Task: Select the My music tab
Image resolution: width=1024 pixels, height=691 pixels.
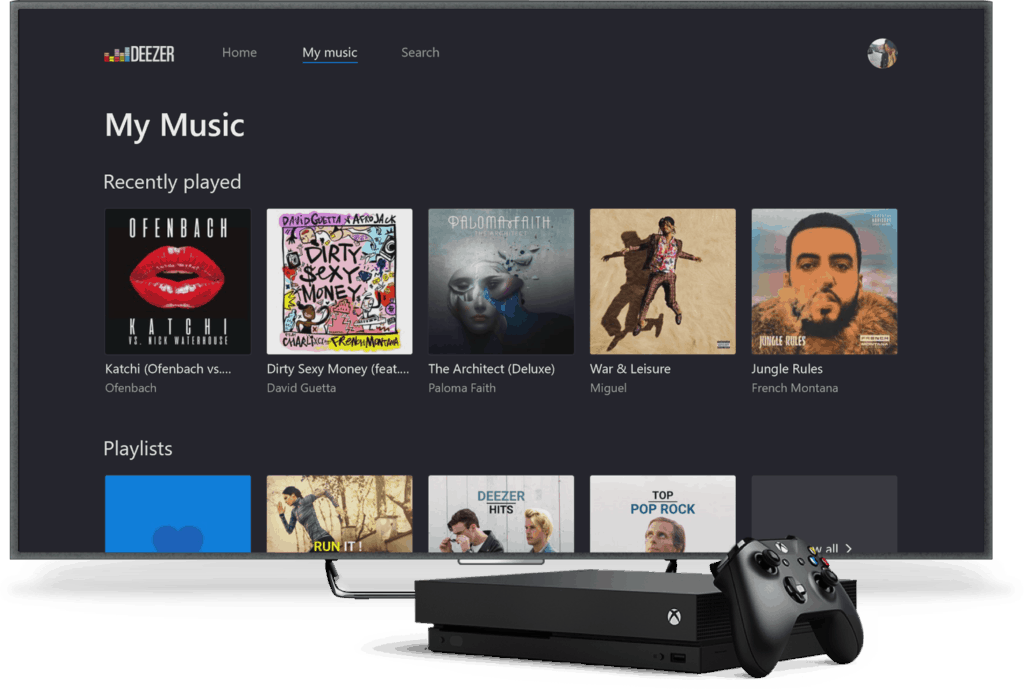Action: [329, 53]
